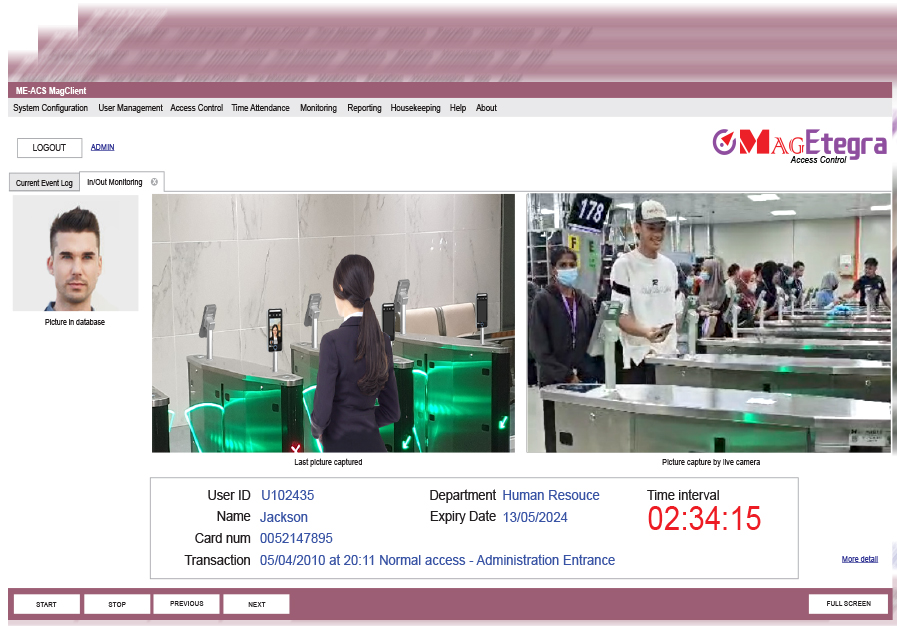Select the database picture thumbnail
This screenshot has width=897, height=626.
click(76, 253)
